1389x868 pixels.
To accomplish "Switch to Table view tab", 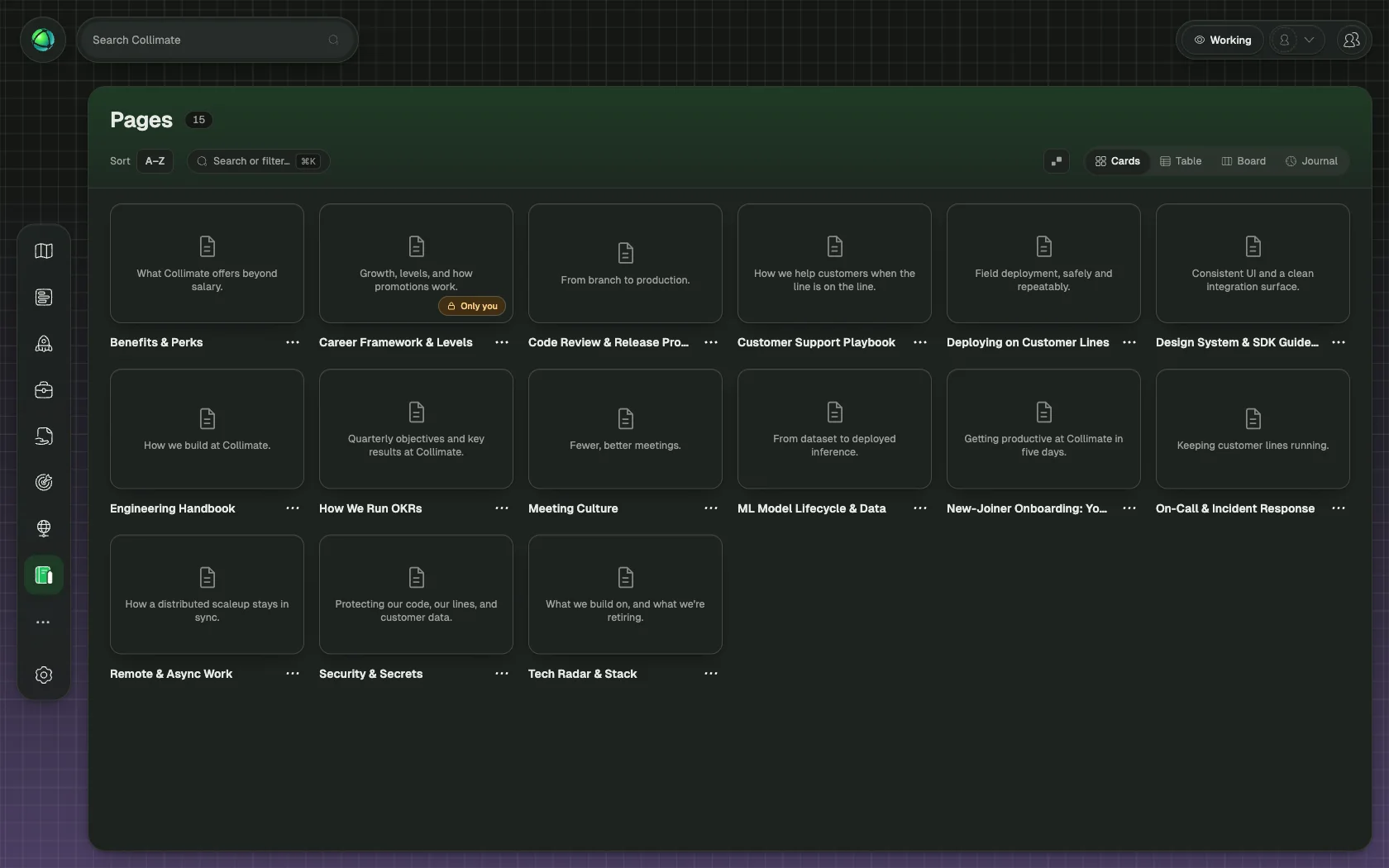I will pos(1181,161).
